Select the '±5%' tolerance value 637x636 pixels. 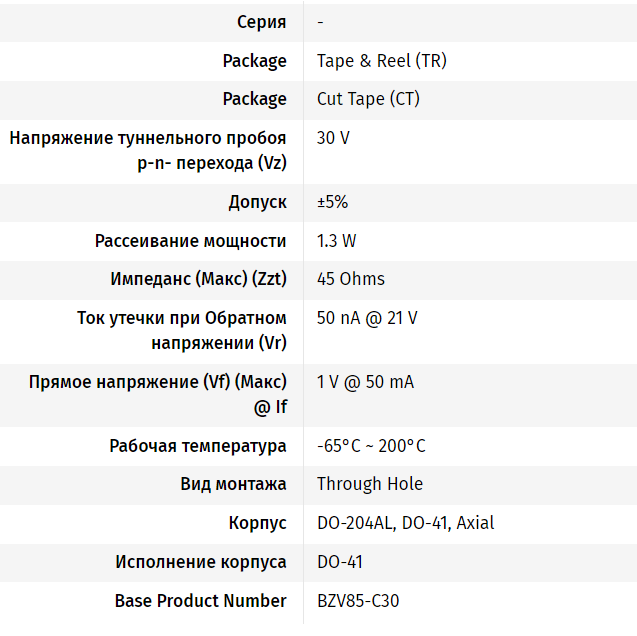click(332, 202)
